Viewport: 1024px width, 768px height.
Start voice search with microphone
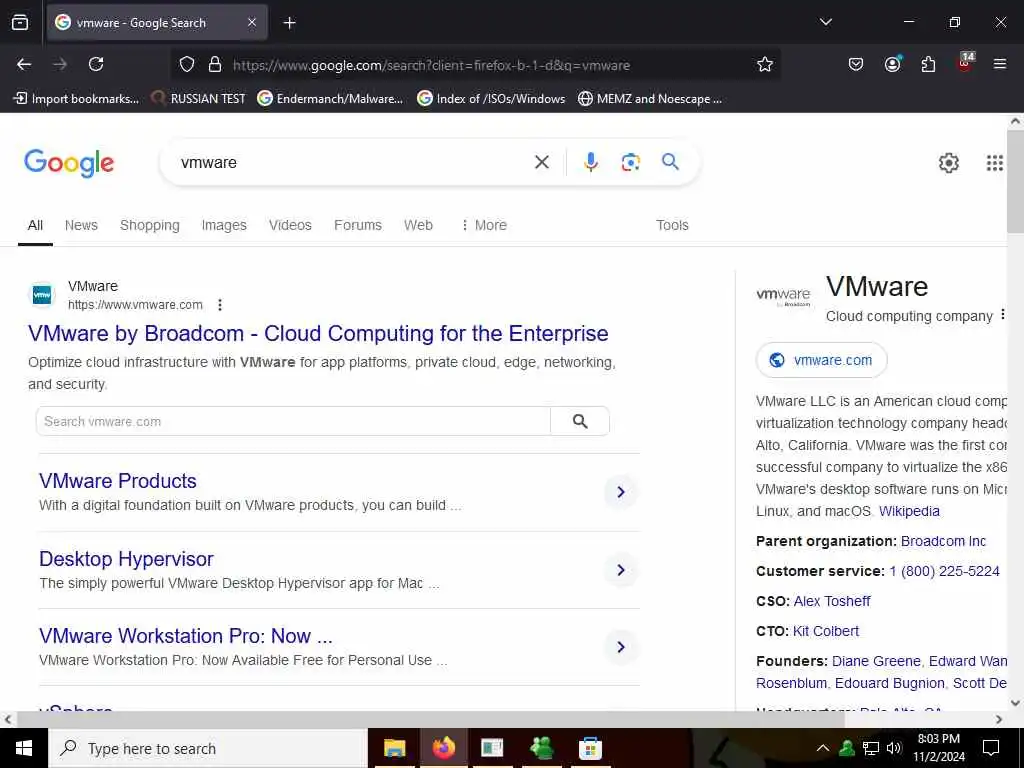590,162
